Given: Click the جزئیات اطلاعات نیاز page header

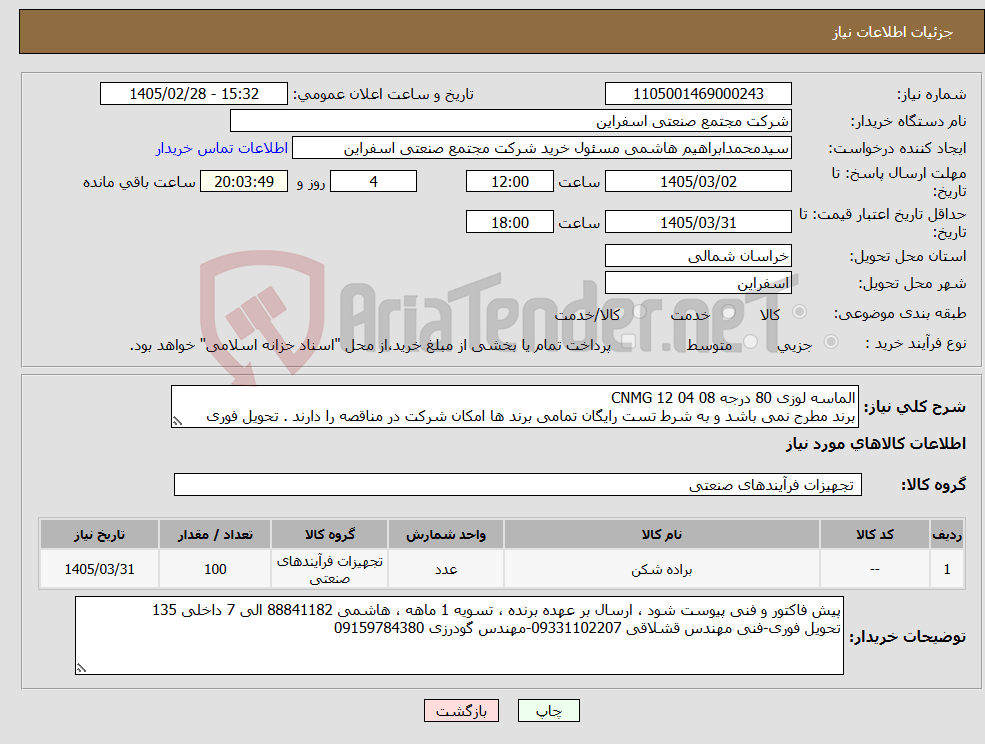Looking at the screenshot, I should point(893,32).
